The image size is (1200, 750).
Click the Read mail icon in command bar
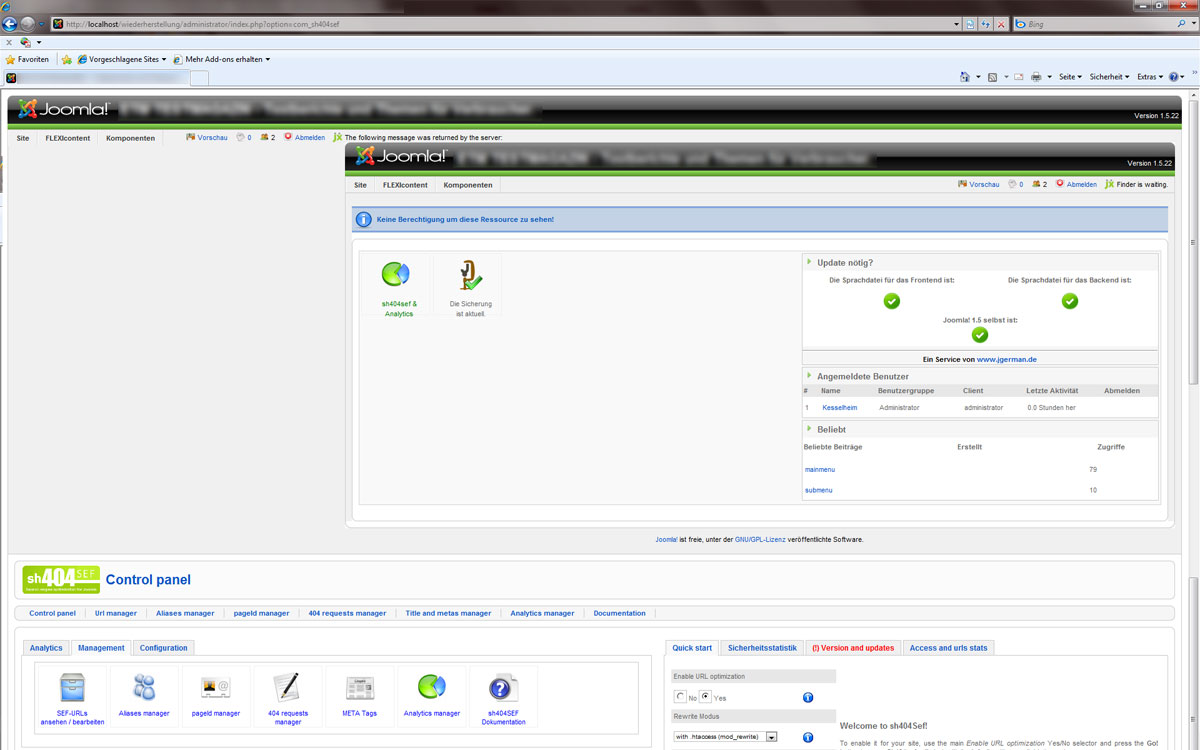tap(1018, 77)
